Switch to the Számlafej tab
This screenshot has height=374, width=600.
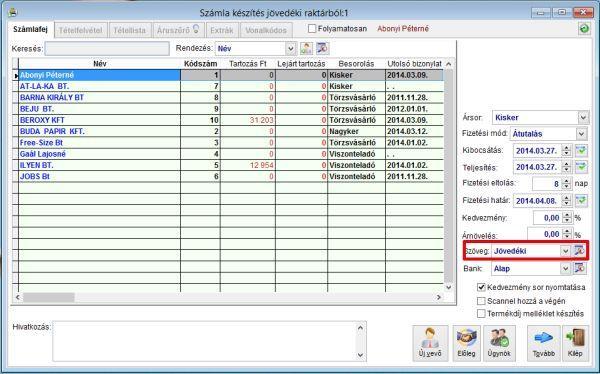30,29
